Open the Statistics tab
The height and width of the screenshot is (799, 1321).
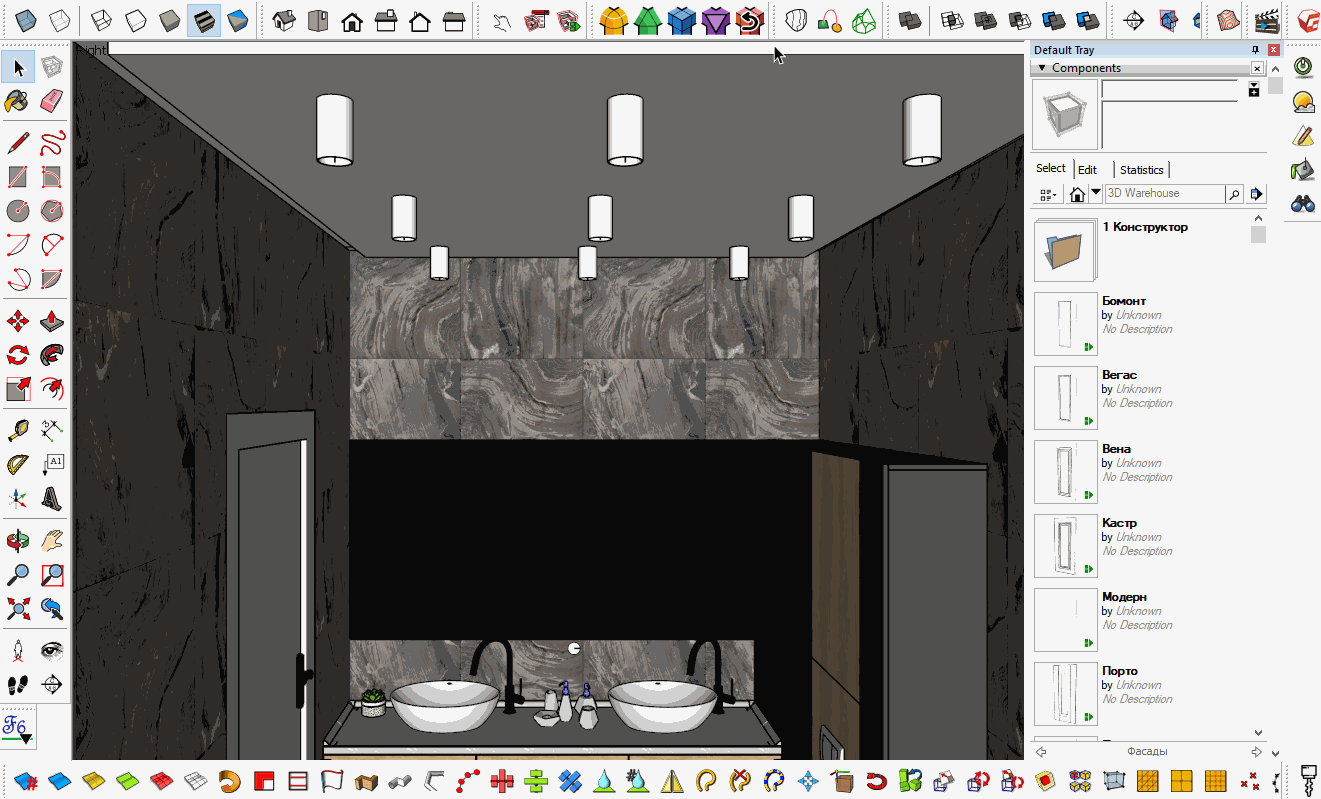tap(1141, 170)
